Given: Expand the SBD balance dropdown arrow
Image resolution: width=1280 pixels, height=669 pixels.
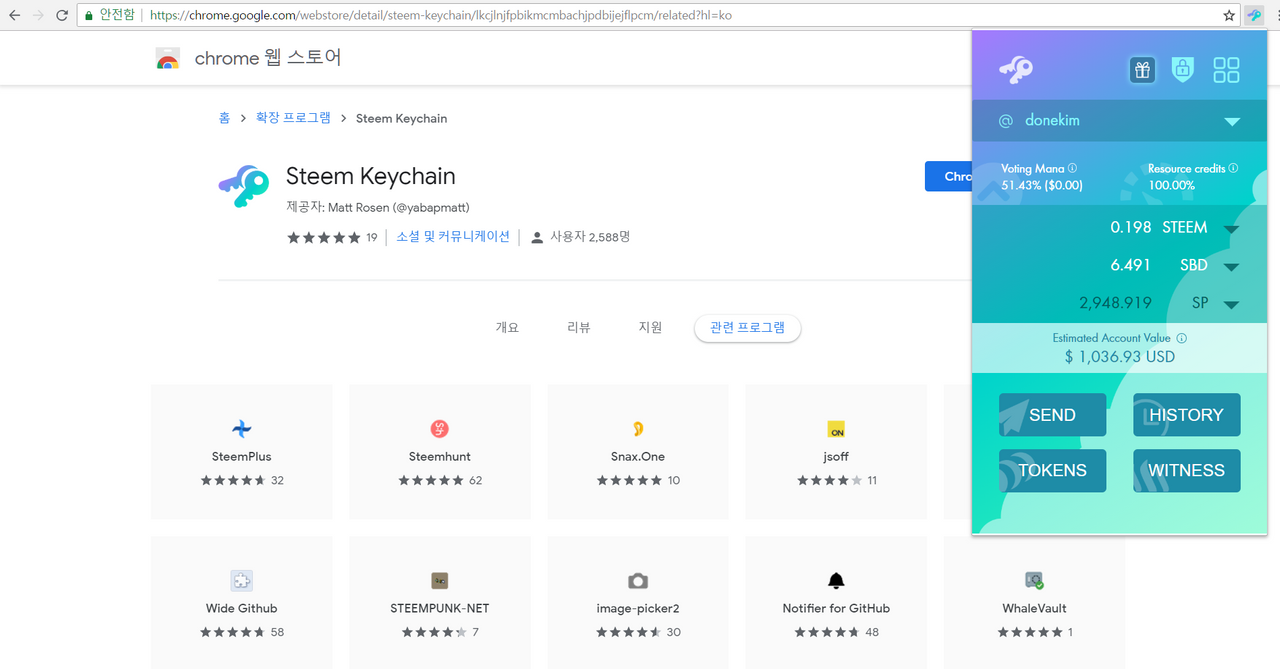Looking at the screenshot, I should [1231, 267].
